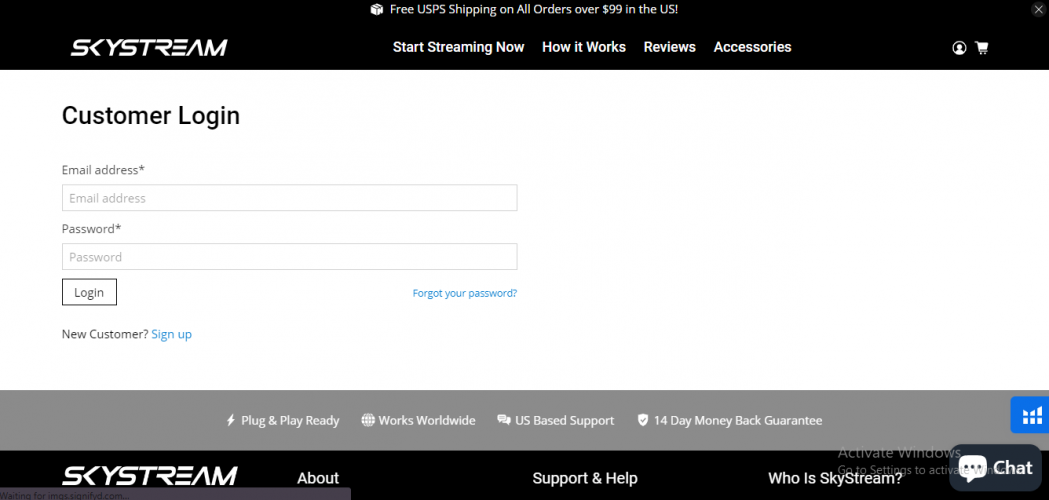The height and width of the screenshot is (500, 1049).
Task: Click the Works Worldwide text
Action: click(427, 421)
